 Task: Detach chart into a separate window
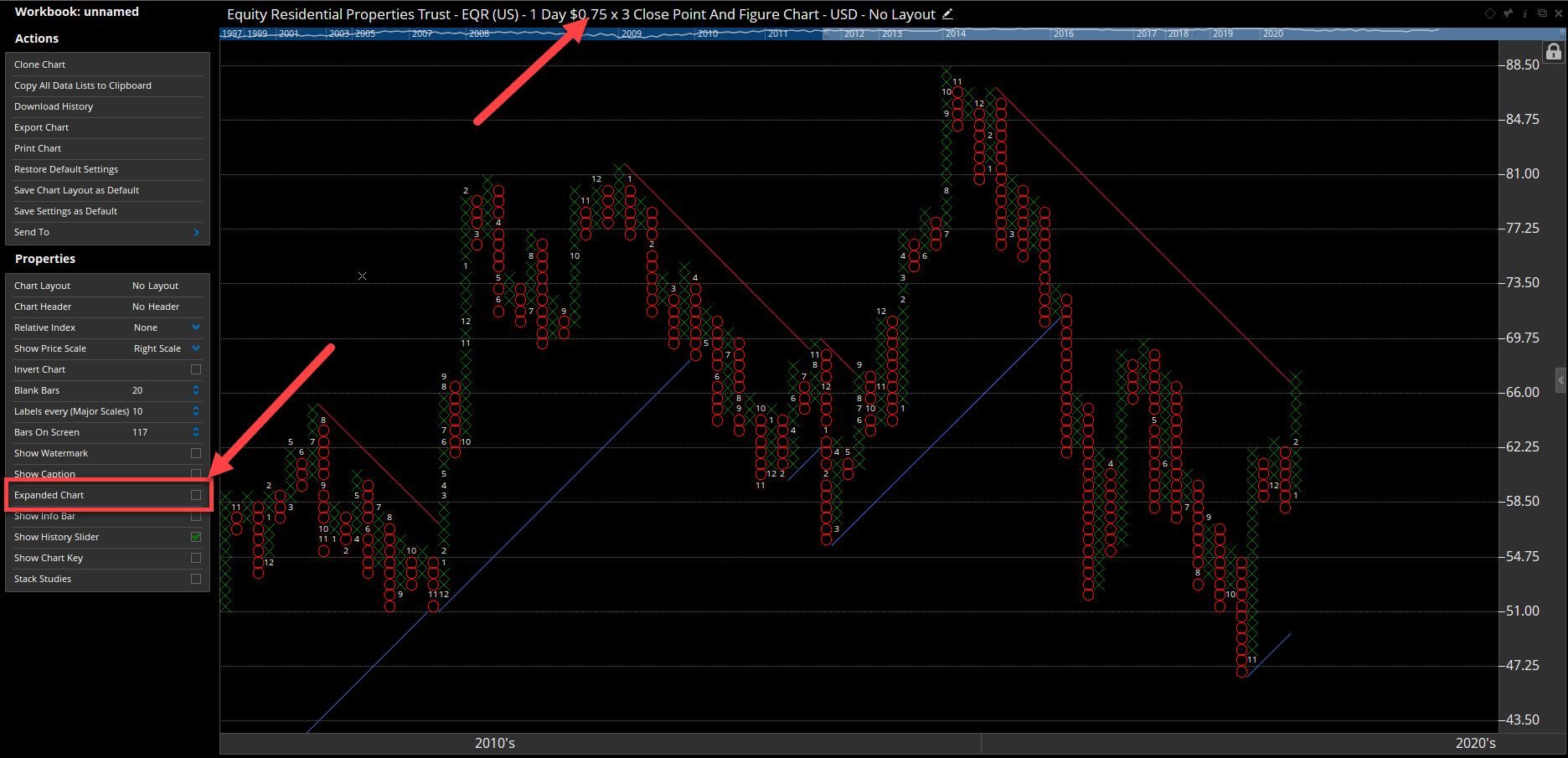(1542, 13)
